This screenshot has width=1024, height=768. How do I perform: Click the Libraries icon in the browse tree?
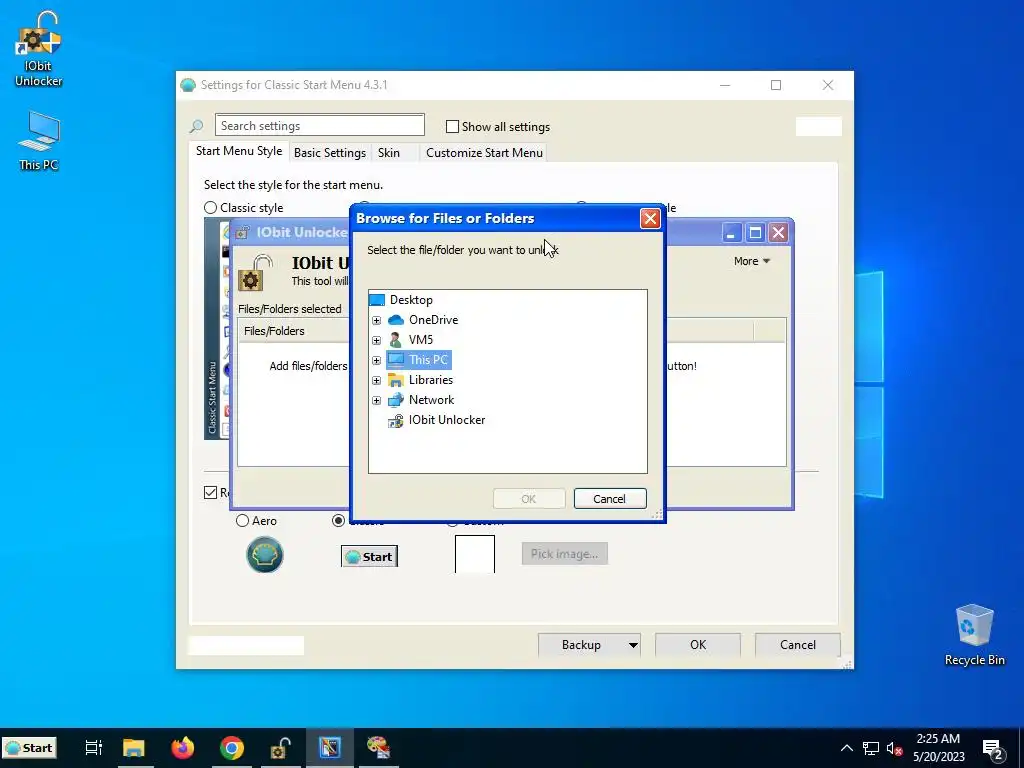(x=396, y=380)
